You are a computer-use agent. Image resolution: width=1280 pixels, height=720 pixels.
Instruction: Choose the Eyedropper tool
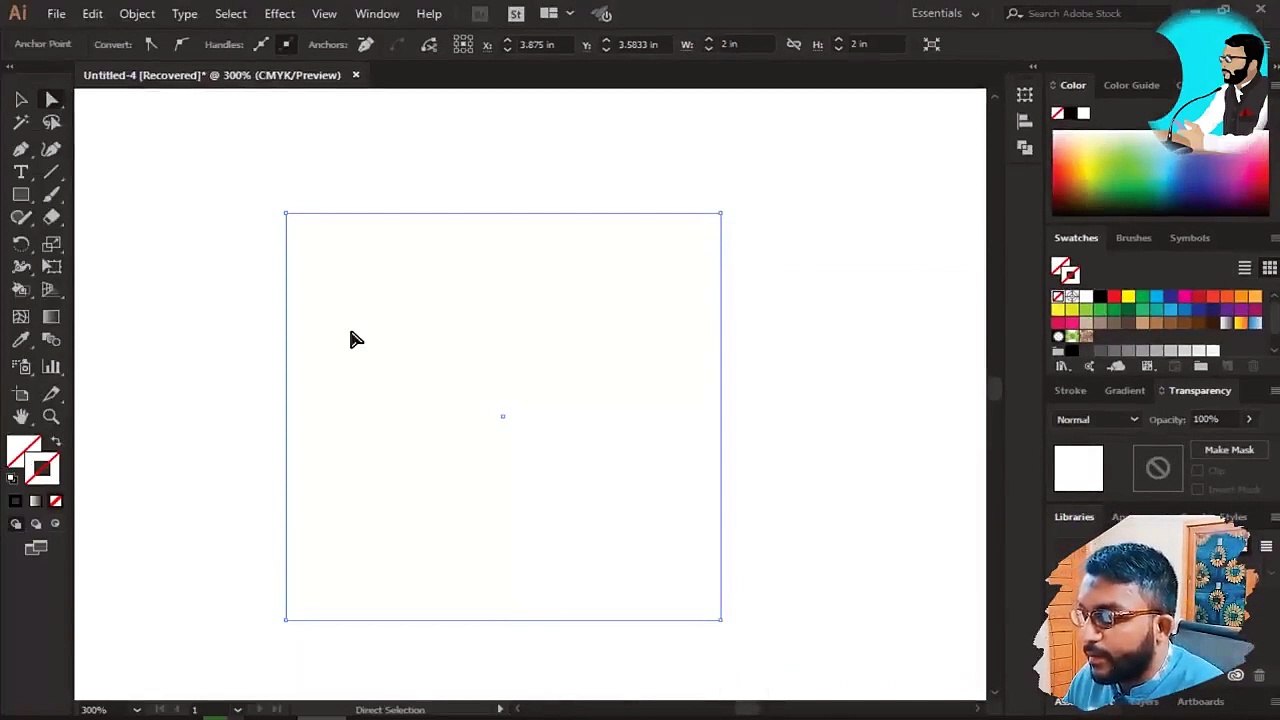[21, 340]
